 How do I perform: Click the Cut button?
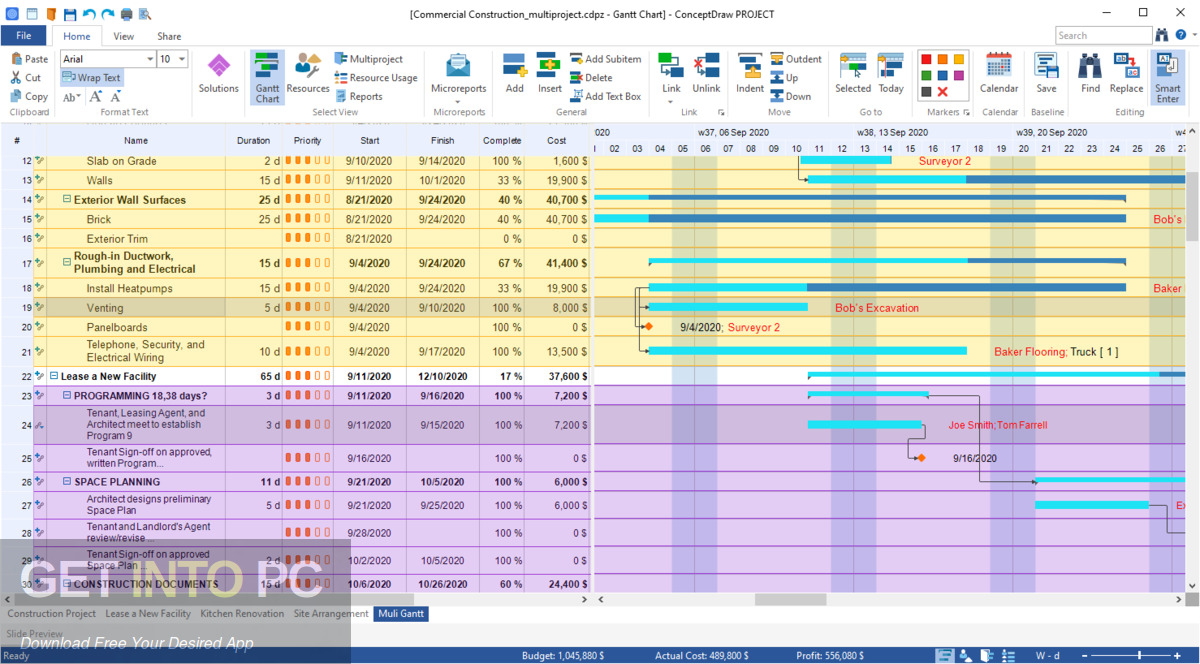[26, 78]
